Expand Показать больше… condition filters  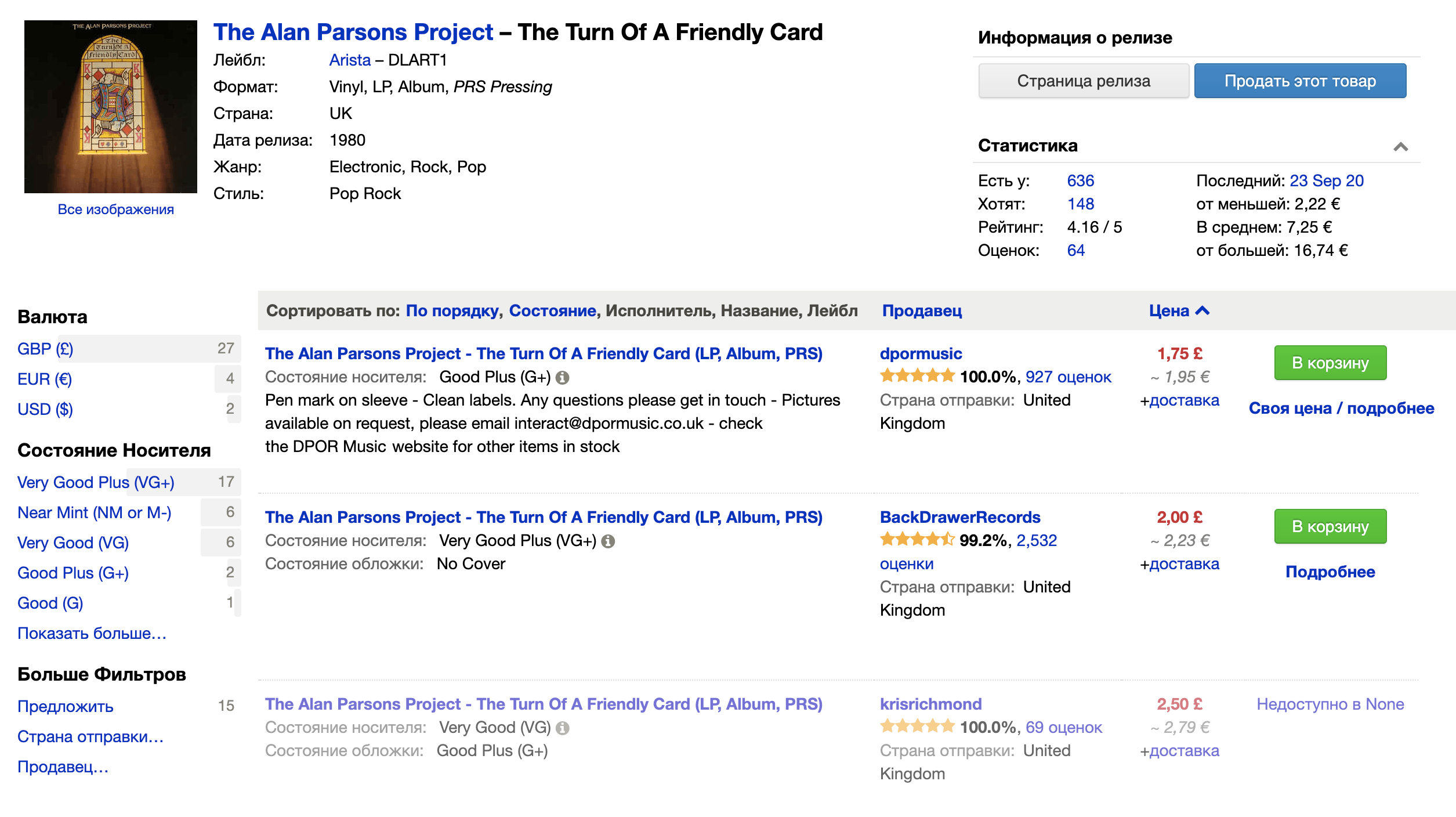[x=92, y=633]
